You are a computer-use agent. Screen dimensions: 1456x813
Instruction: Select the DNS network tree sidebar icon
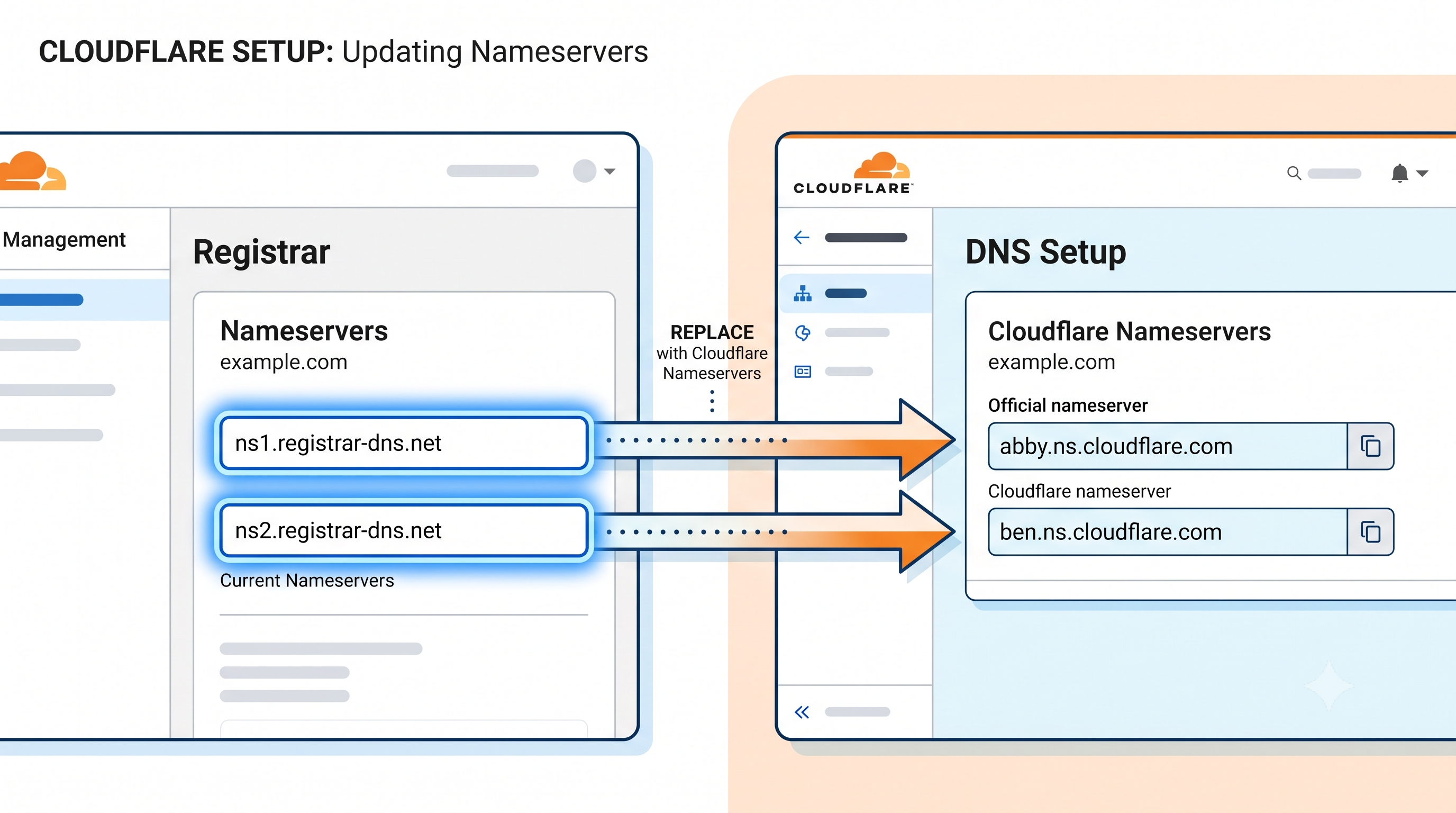[x=803, y=293]
